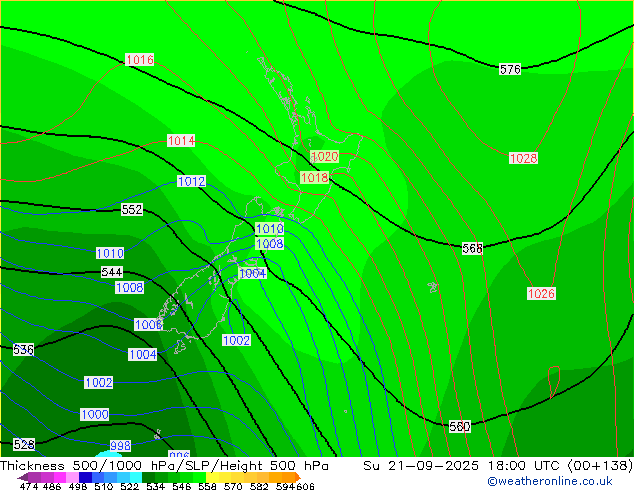Click the 1008 label just below the 544 label
This screenshot has width=634, height=490.
pos(129,288)
